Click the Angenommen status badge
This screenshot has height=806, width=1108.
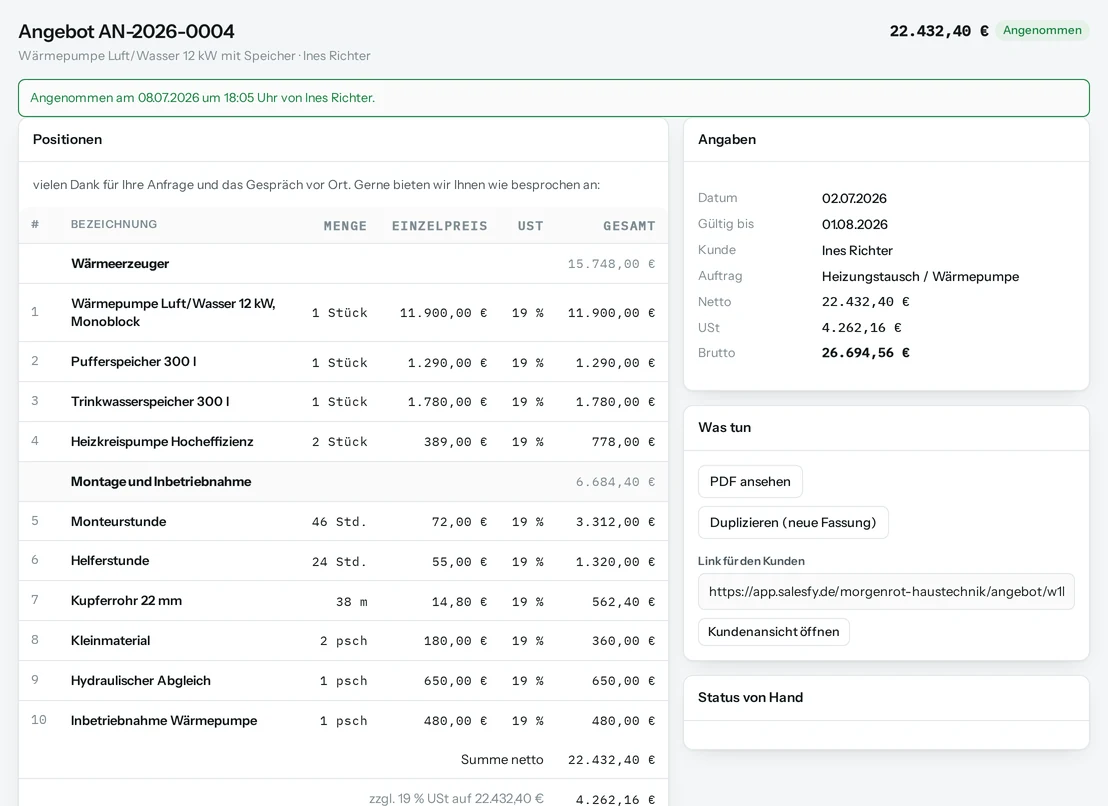pyautogui.click(x=1042, y=30)
